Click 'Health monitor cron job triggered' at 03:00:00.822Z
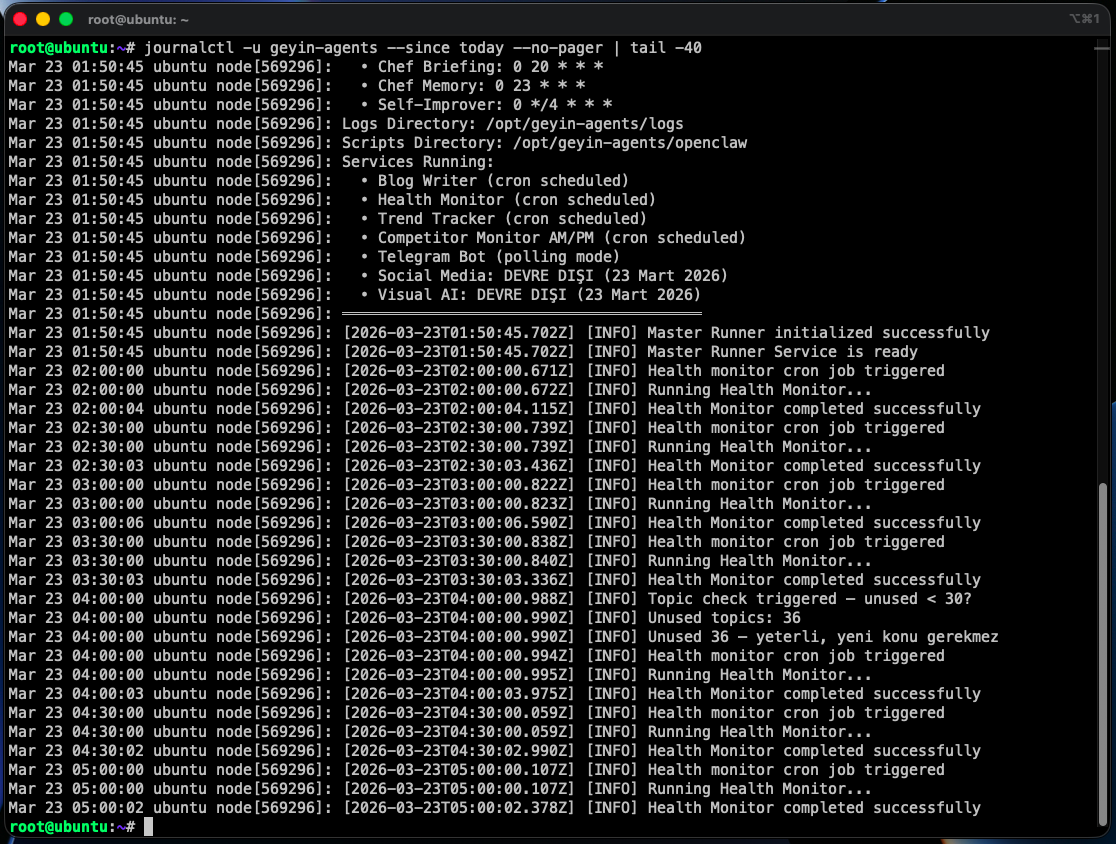This screenshot has height=844, width=1116. 796,485
